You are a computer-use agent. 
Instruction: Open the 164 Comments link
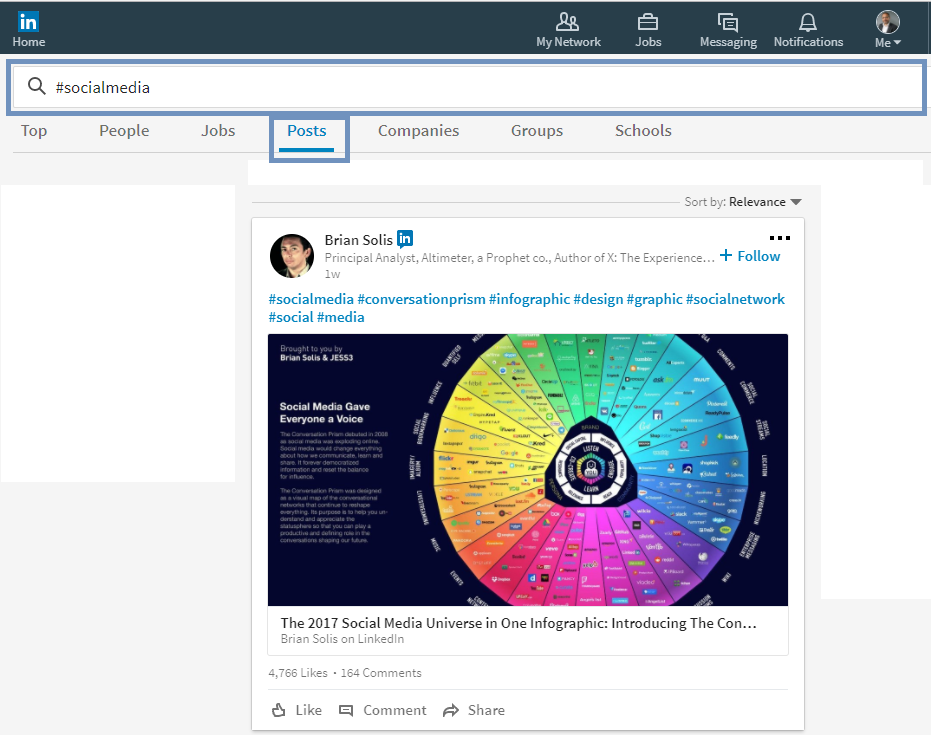[x=381, y=673]
